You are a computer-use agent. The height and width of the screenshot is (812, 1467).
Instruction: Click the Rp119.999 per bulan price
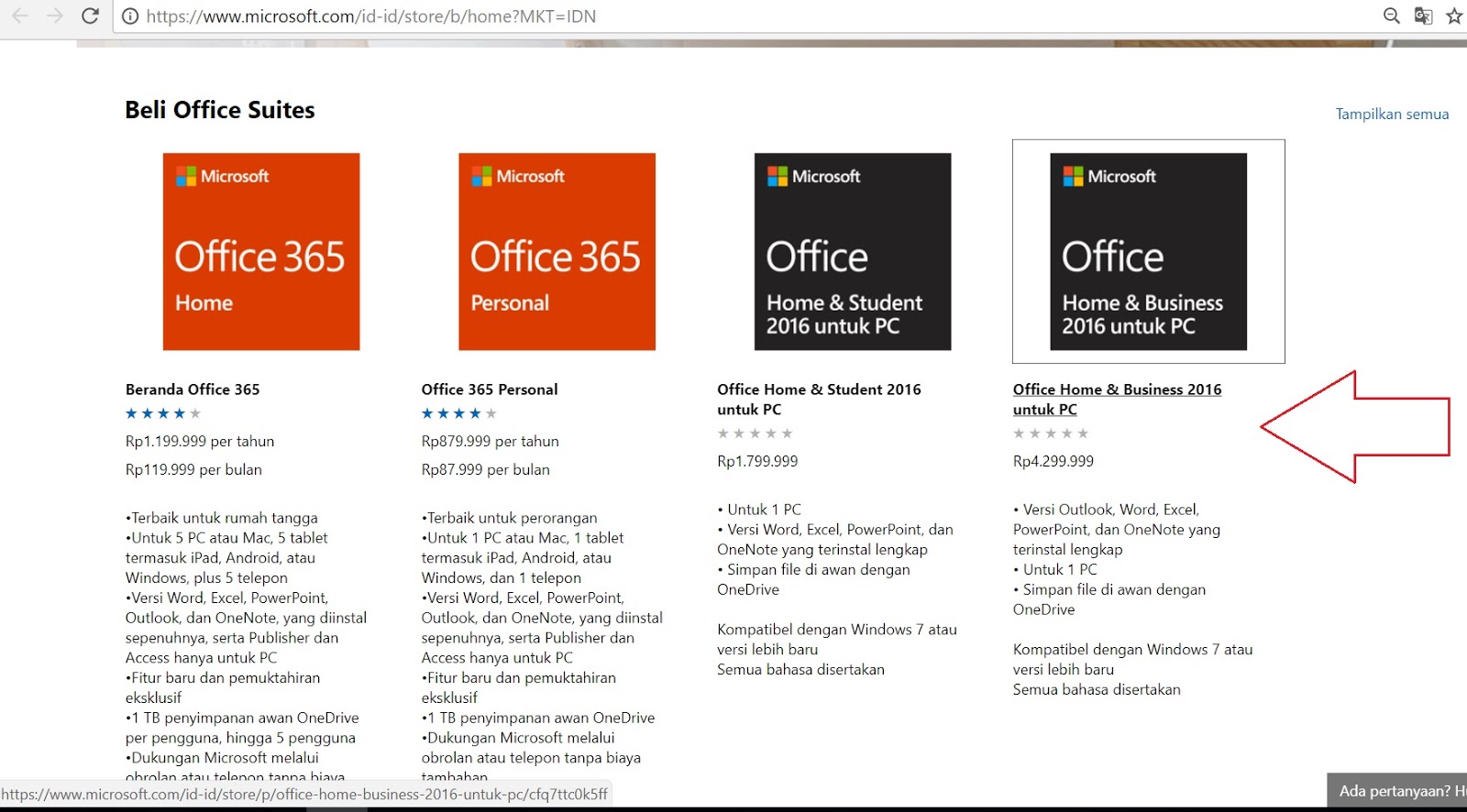193,470
